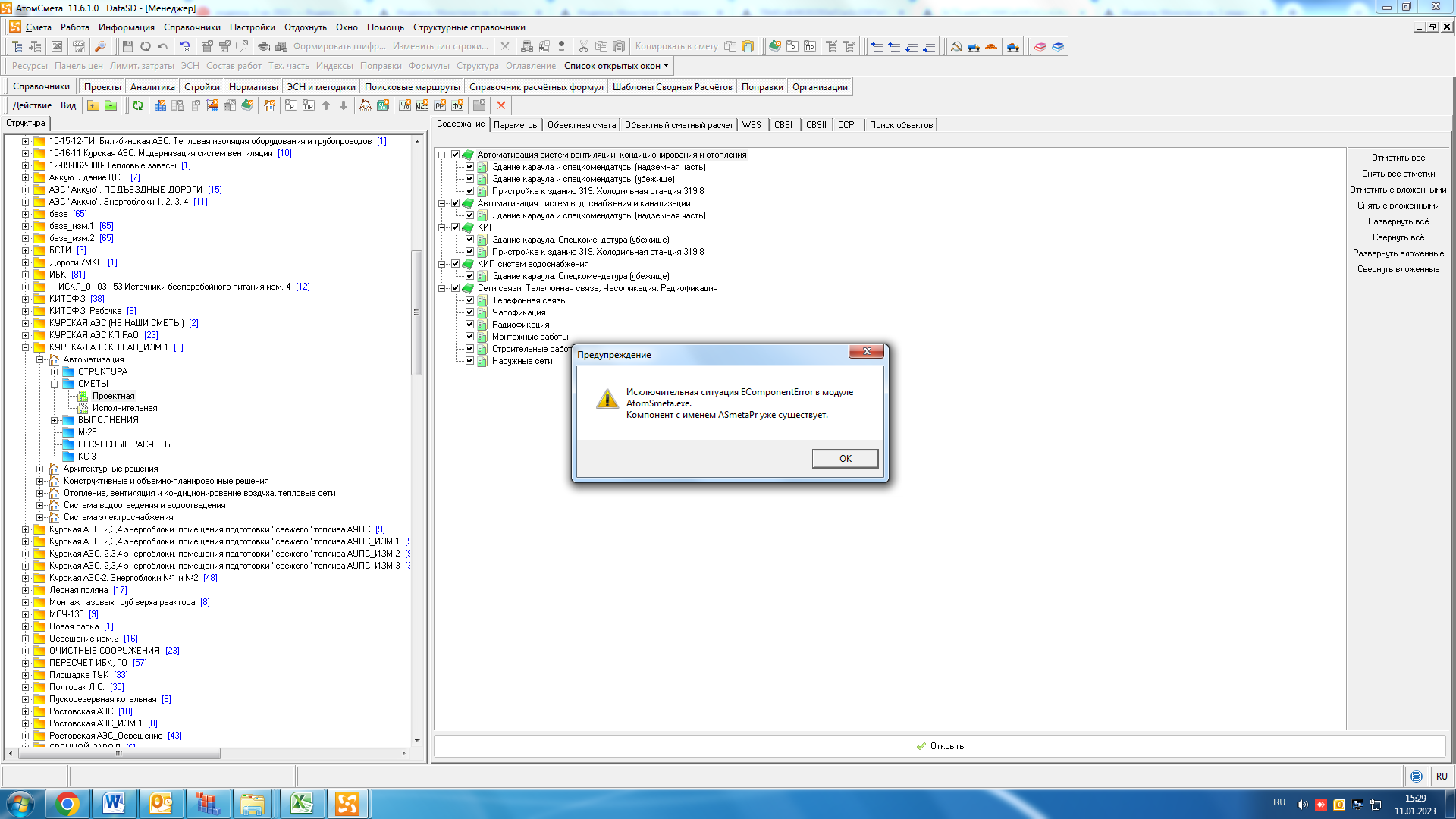Toggle the Радиофикация checkbox
The height and width of the screenshot is (819, 1456).
click(x=469, y=325)
